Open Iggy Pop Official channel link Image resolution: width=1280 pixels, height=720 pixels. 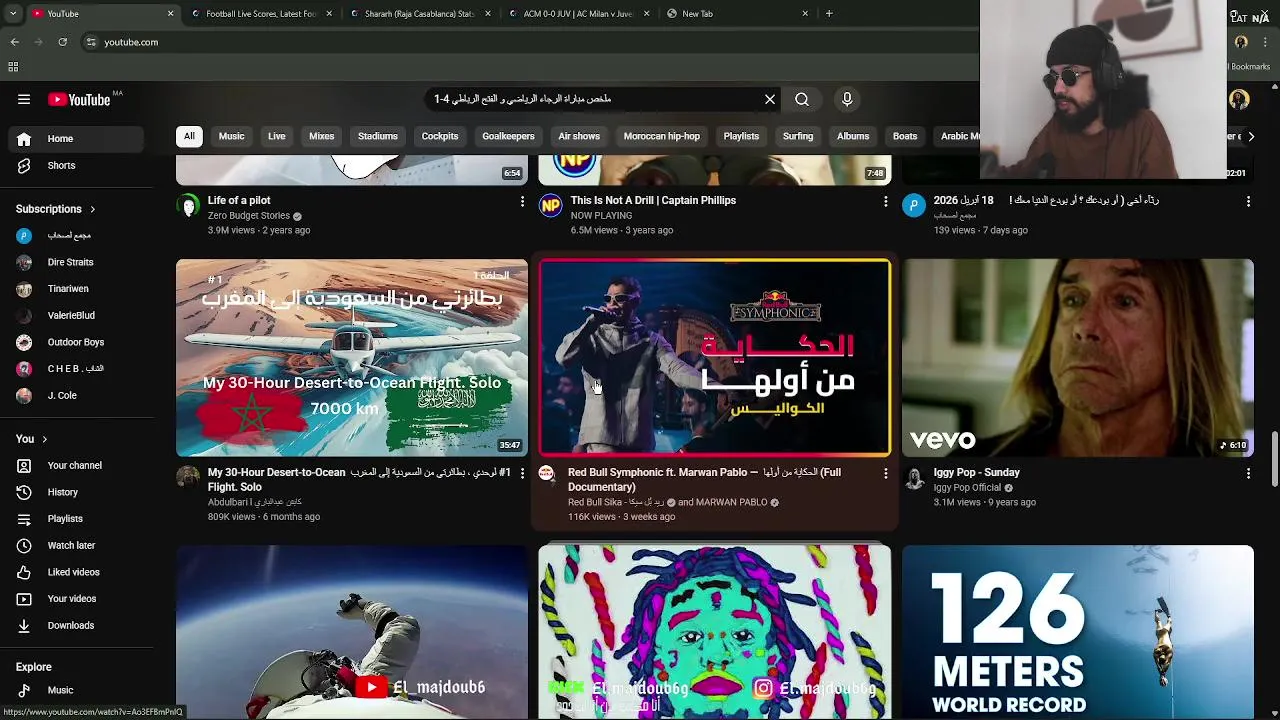click(x=967, y=488)
